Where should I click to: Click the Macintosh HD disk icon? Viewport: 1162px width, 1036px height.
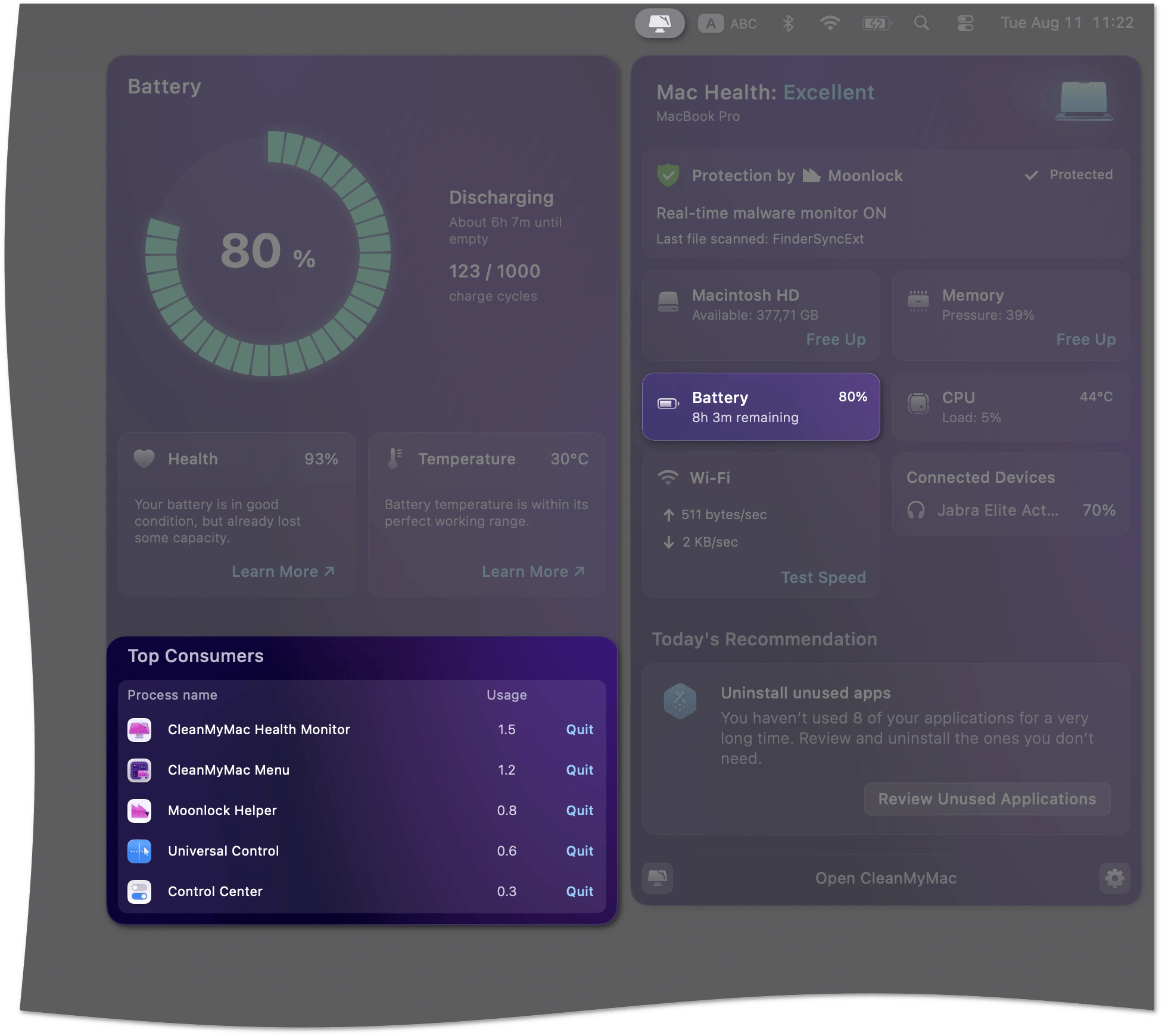pyautogui.click(x=668, y=302)
